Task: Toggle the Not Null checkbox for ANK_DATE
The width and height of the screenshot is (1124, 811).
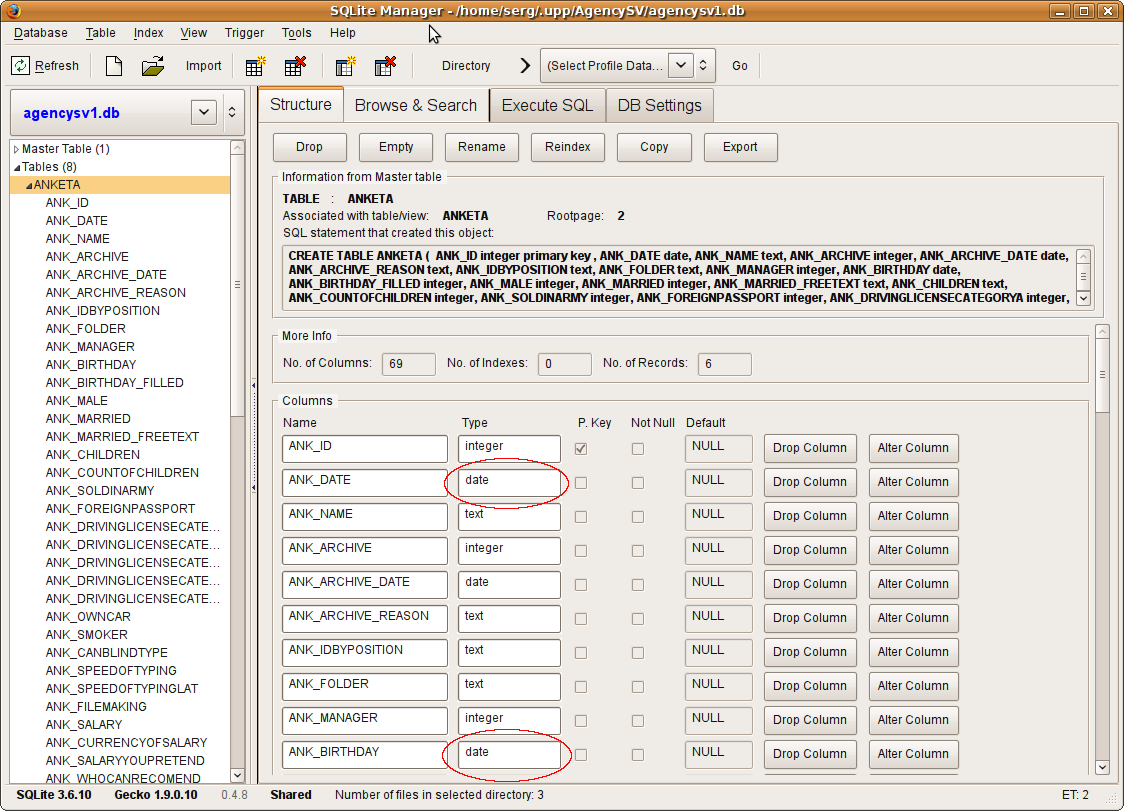Action: point(638,483)
